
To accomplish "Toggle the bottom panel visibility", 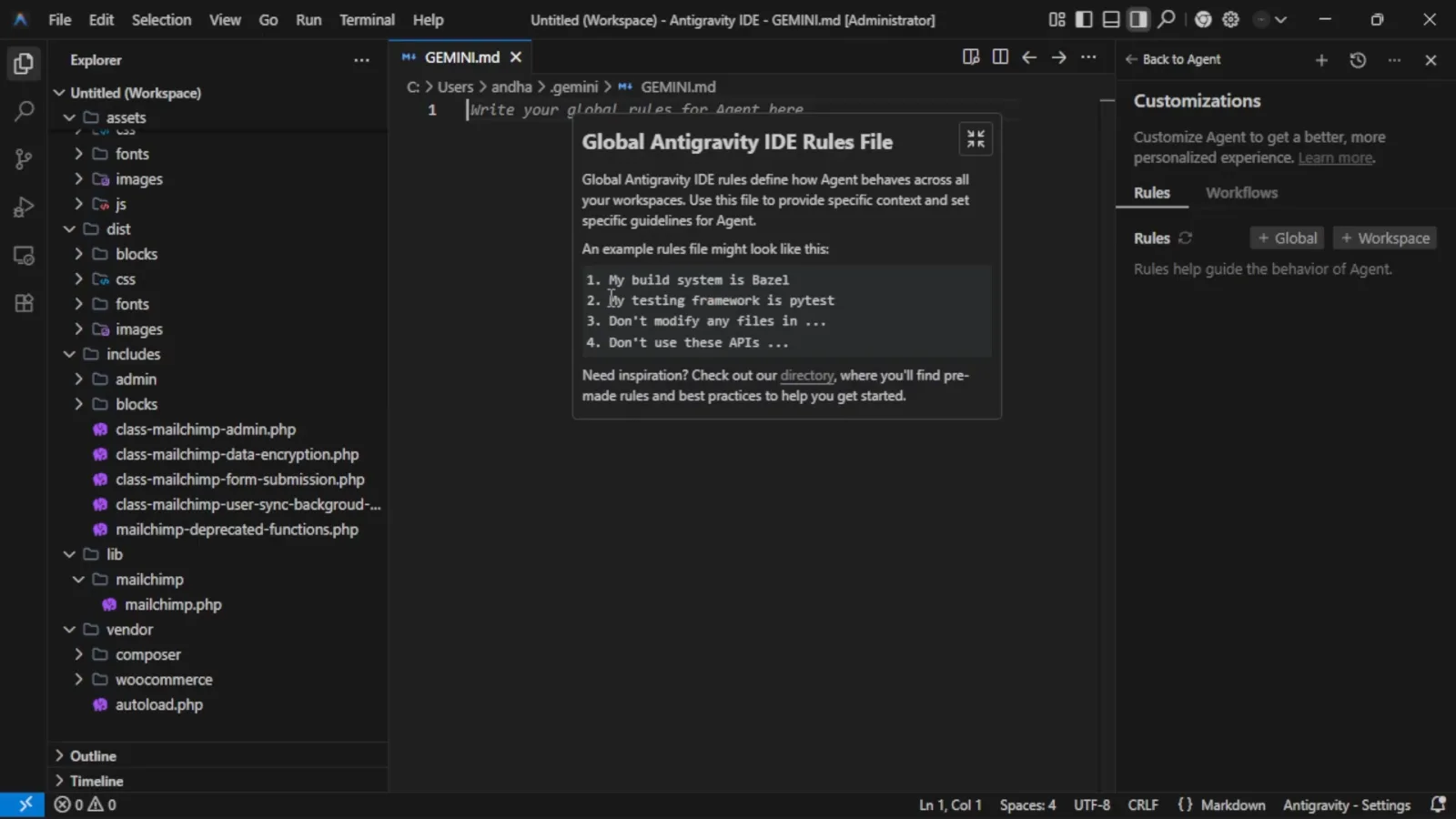I will 1111,19.
